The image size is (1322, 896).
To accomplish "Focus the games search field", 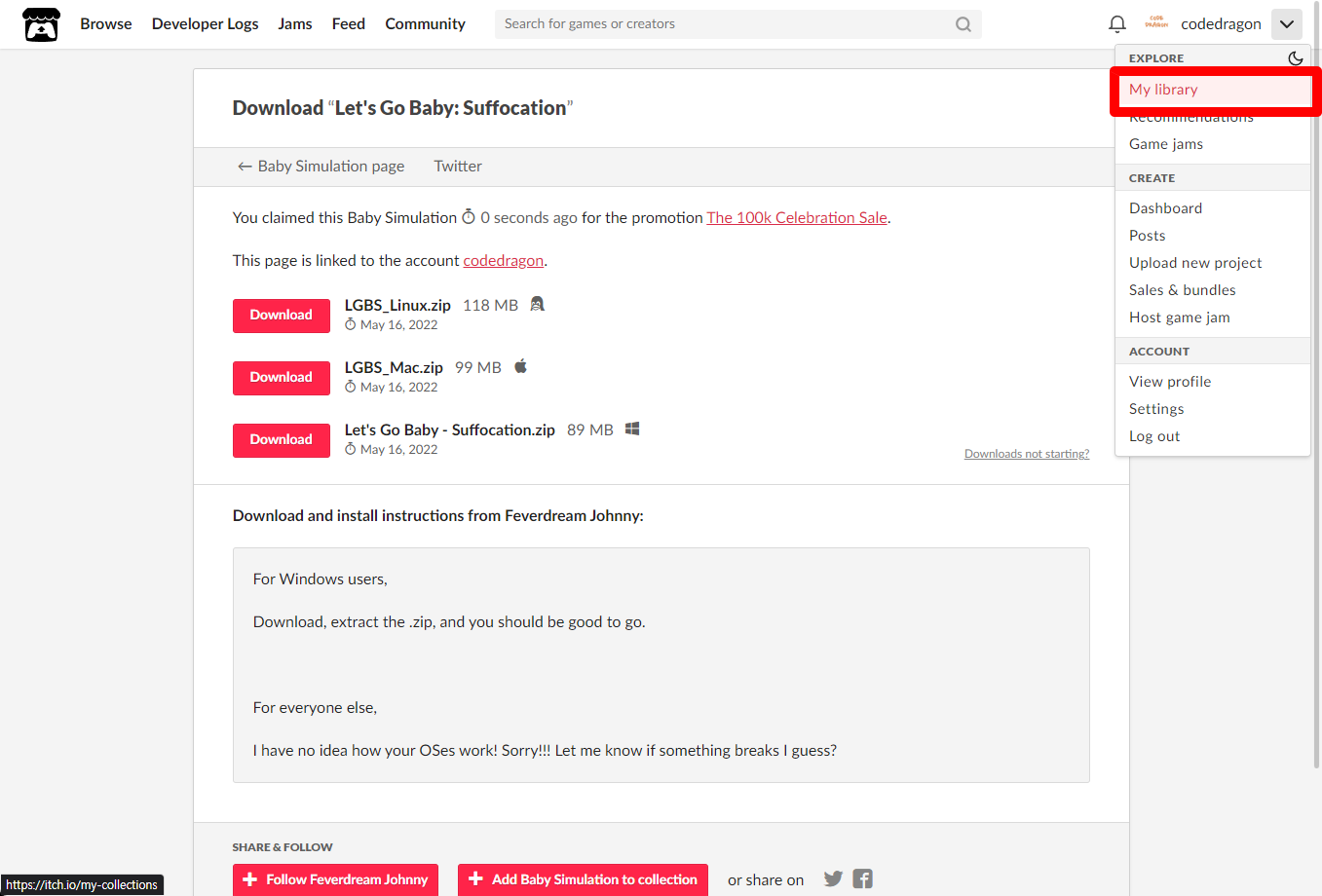I will point(737,24).
